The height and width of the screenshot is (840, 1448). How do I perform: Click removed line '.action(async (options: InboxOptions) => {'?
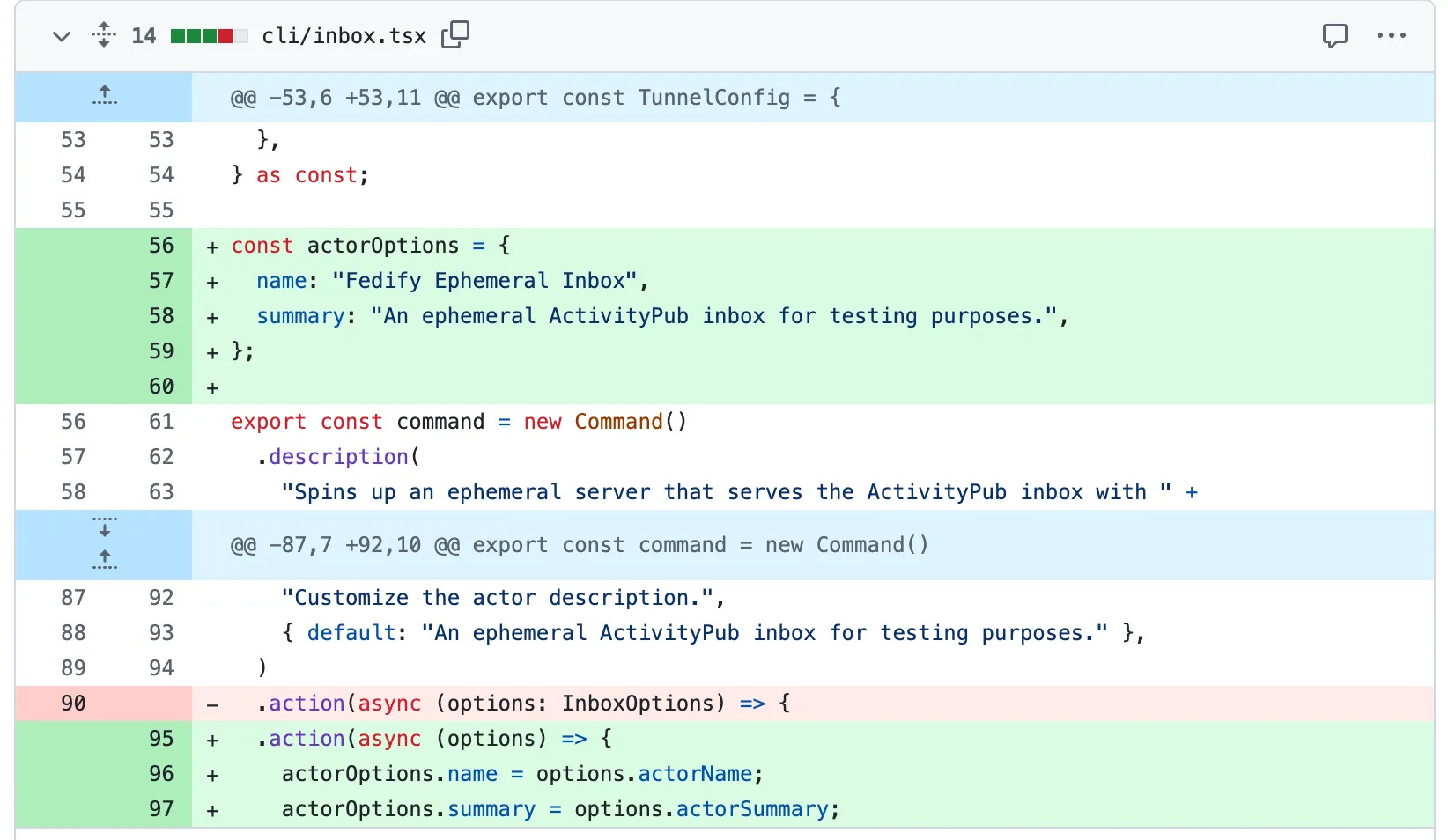tap(524, 704)
